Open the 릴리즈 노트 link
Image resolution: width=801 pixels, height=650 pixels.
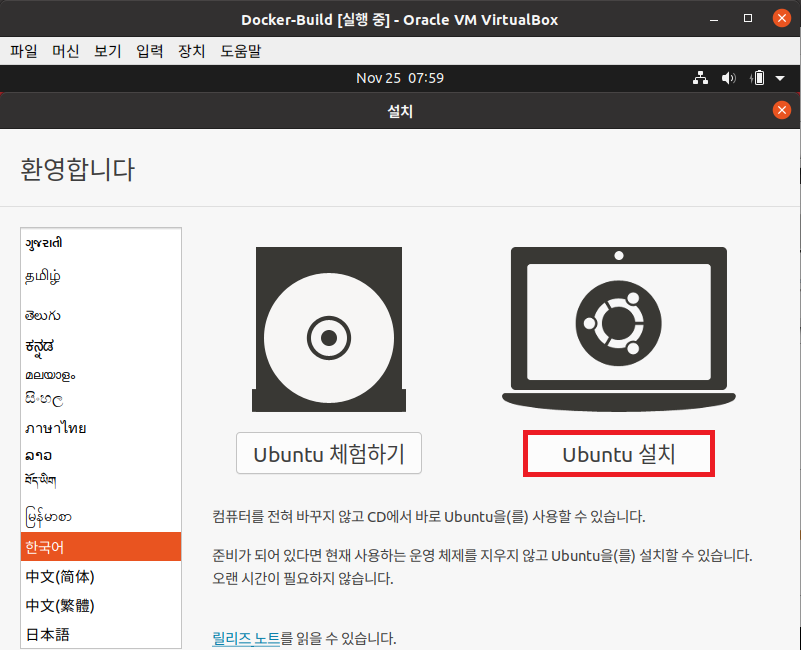(x=246, y=638)
